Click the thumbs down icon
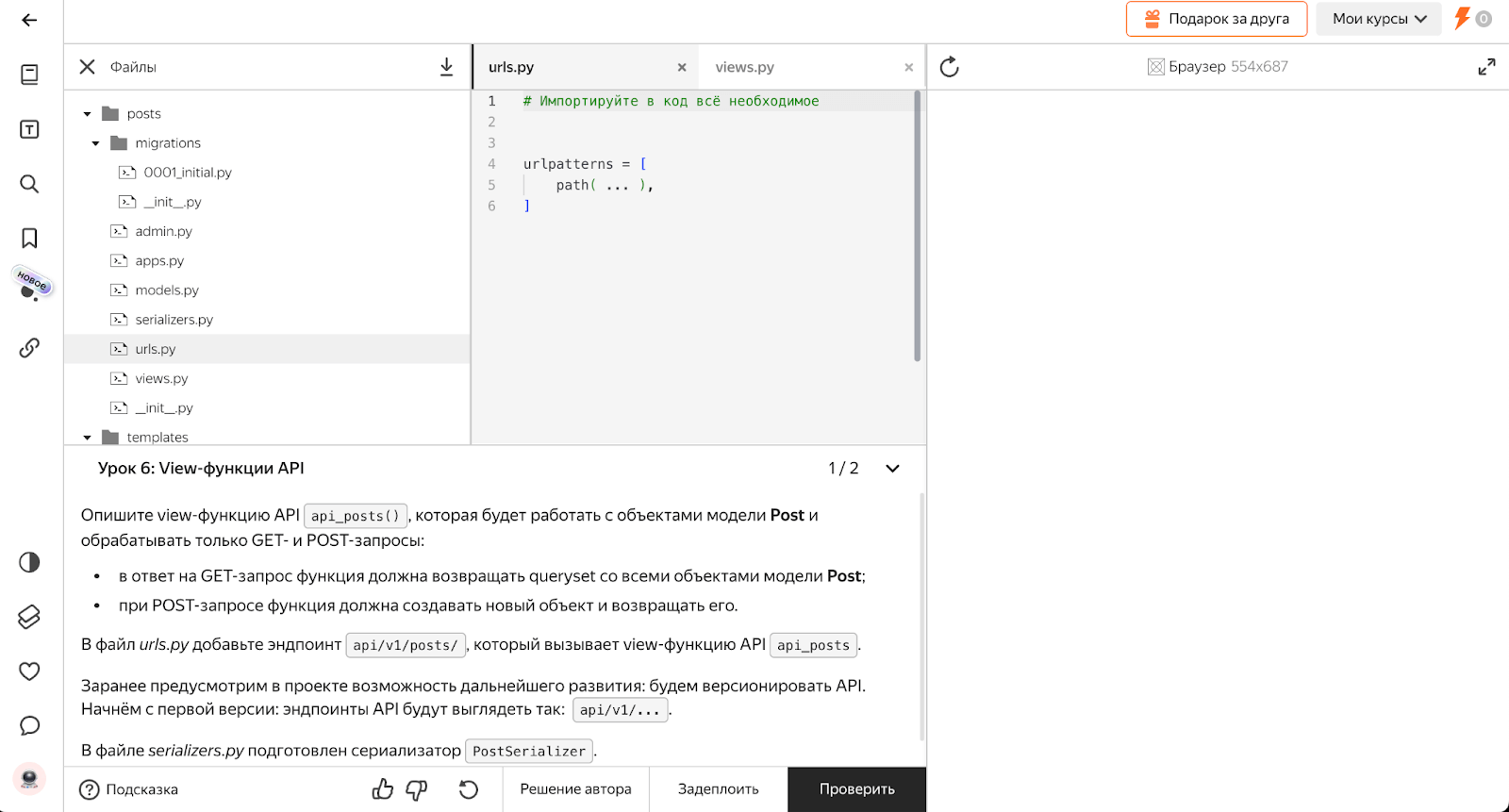Viewport: 1509px width, 812px height. pyautogui.click(x=416, y=789)
